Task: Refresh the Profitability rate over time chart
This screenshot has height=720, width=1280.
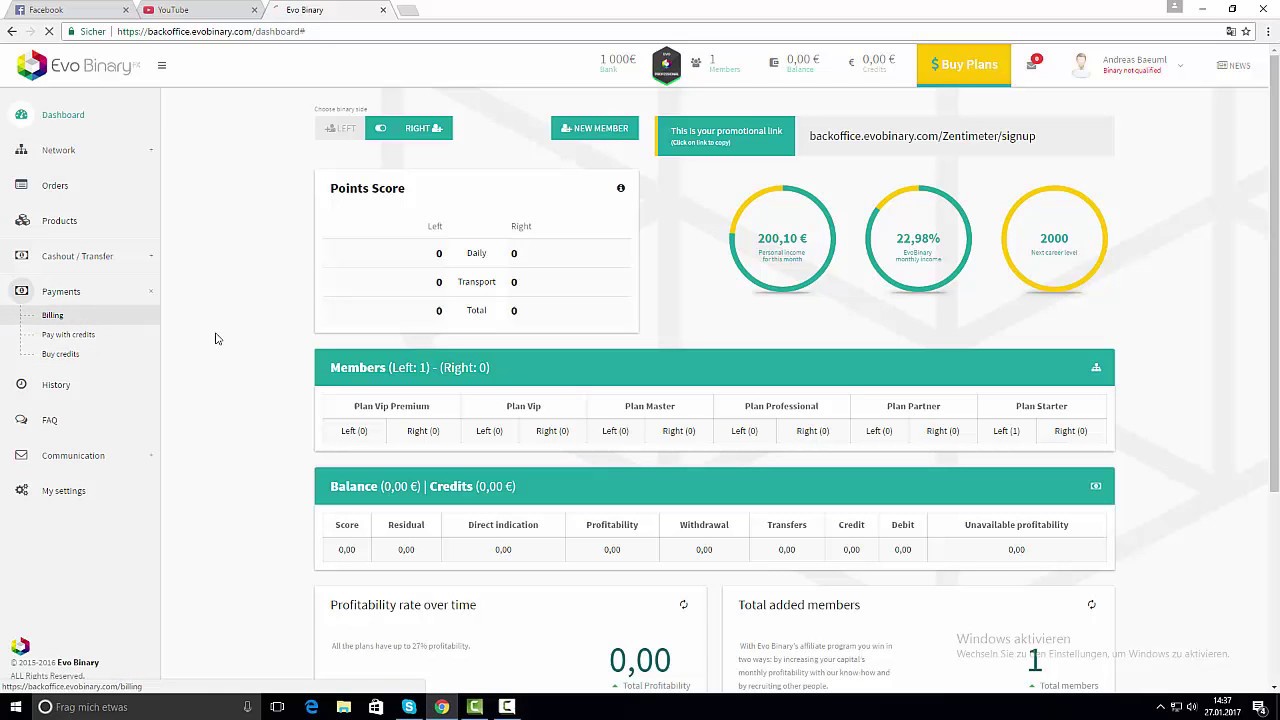Action: [x=684, y=605]
